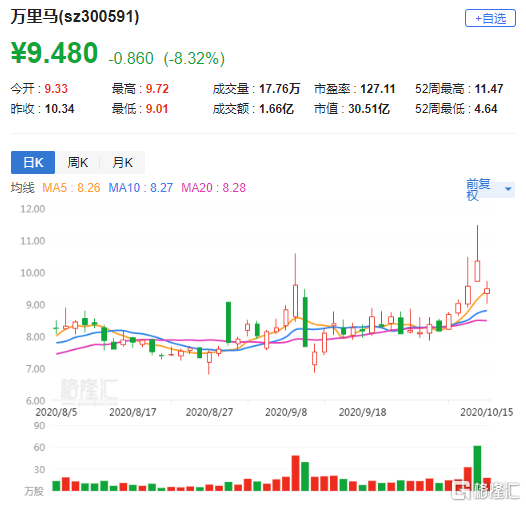Click the 昨收 value 10.34
The height and width of the screenshot is (507, 526).
tap(59, 109)
